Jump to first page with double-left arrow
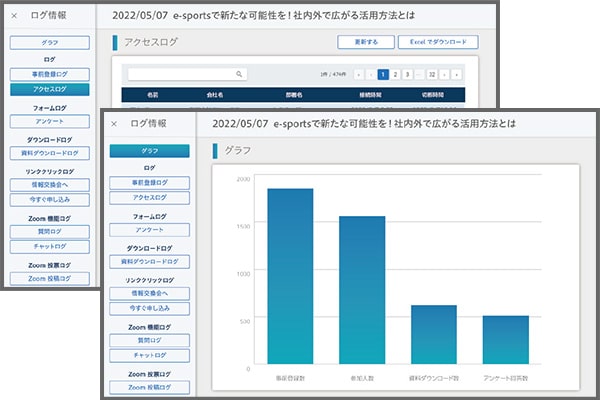This screenshot has width=600, height=400. pos(359,74)
